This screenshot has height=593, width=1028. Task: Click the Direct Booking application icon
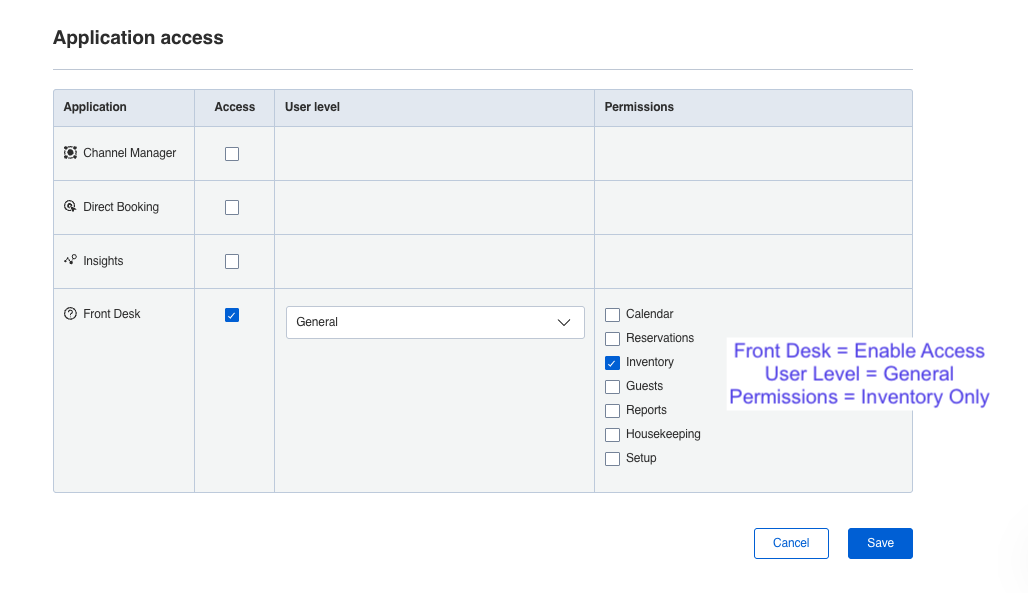point(70,207)
